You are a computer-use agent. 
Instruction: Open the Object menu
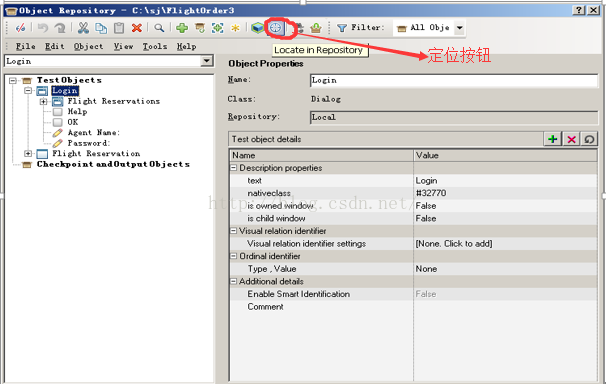click(x=89, y=46)
